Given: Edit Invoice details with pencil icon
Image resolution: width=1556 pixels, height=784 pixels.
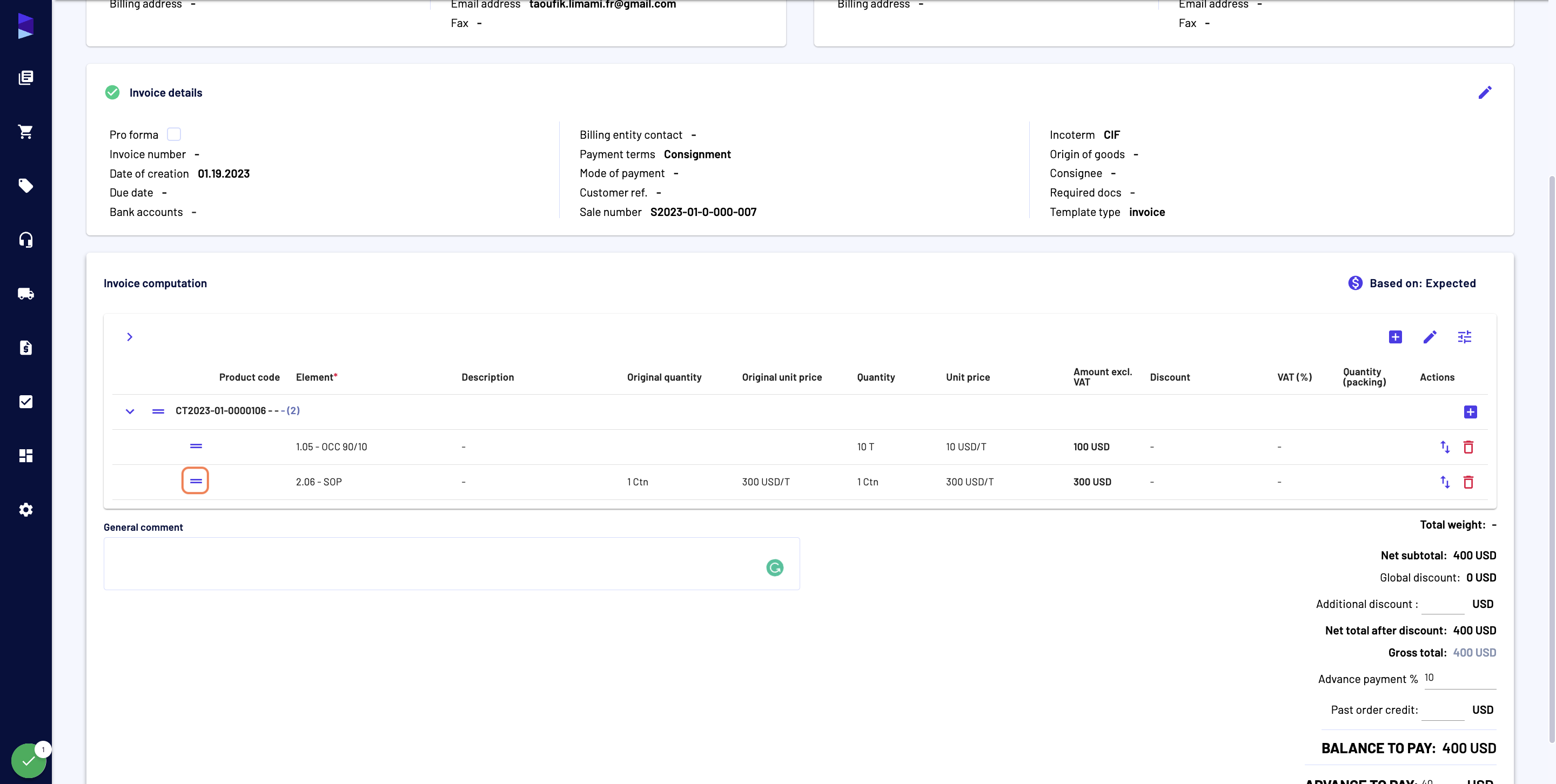Looking at the screenshot, I should (x=1485, y=92).
